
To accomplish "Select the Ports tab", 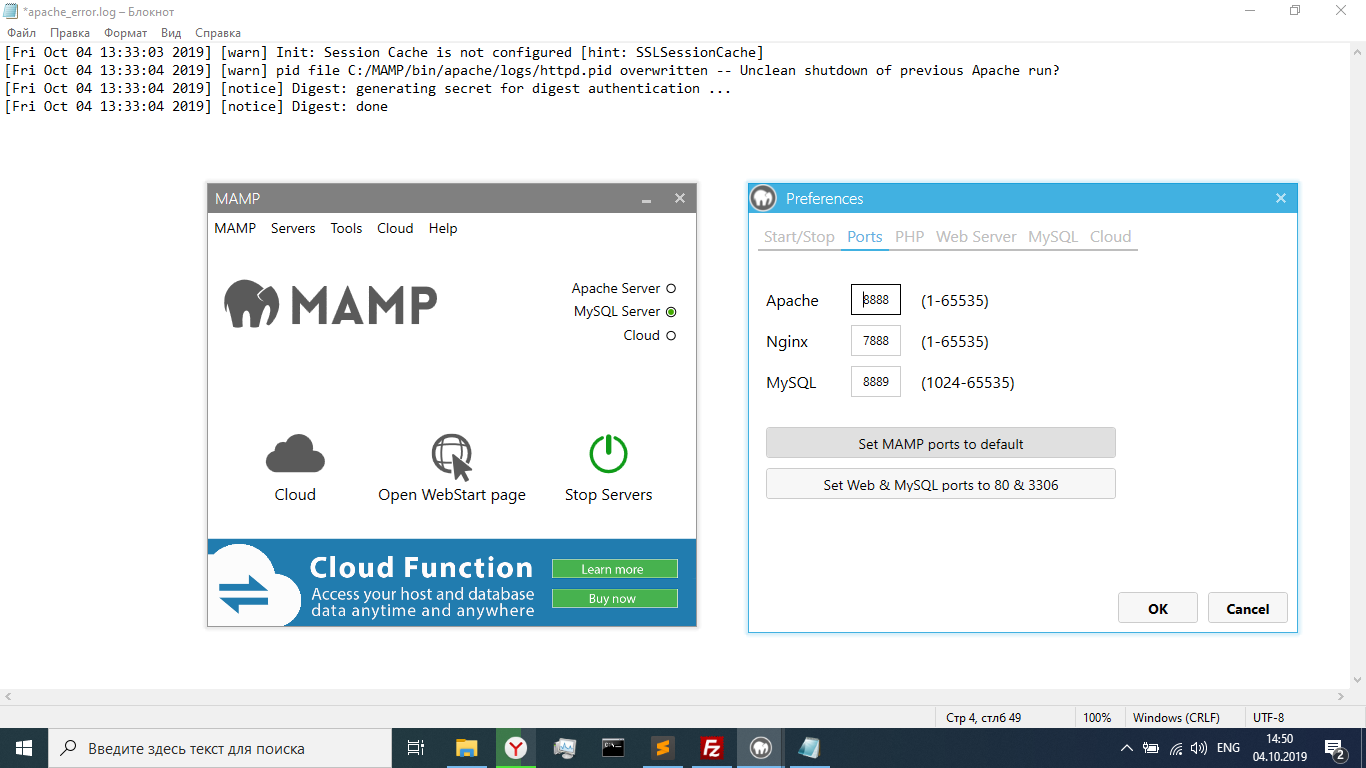I will click(x=865, y=237).
